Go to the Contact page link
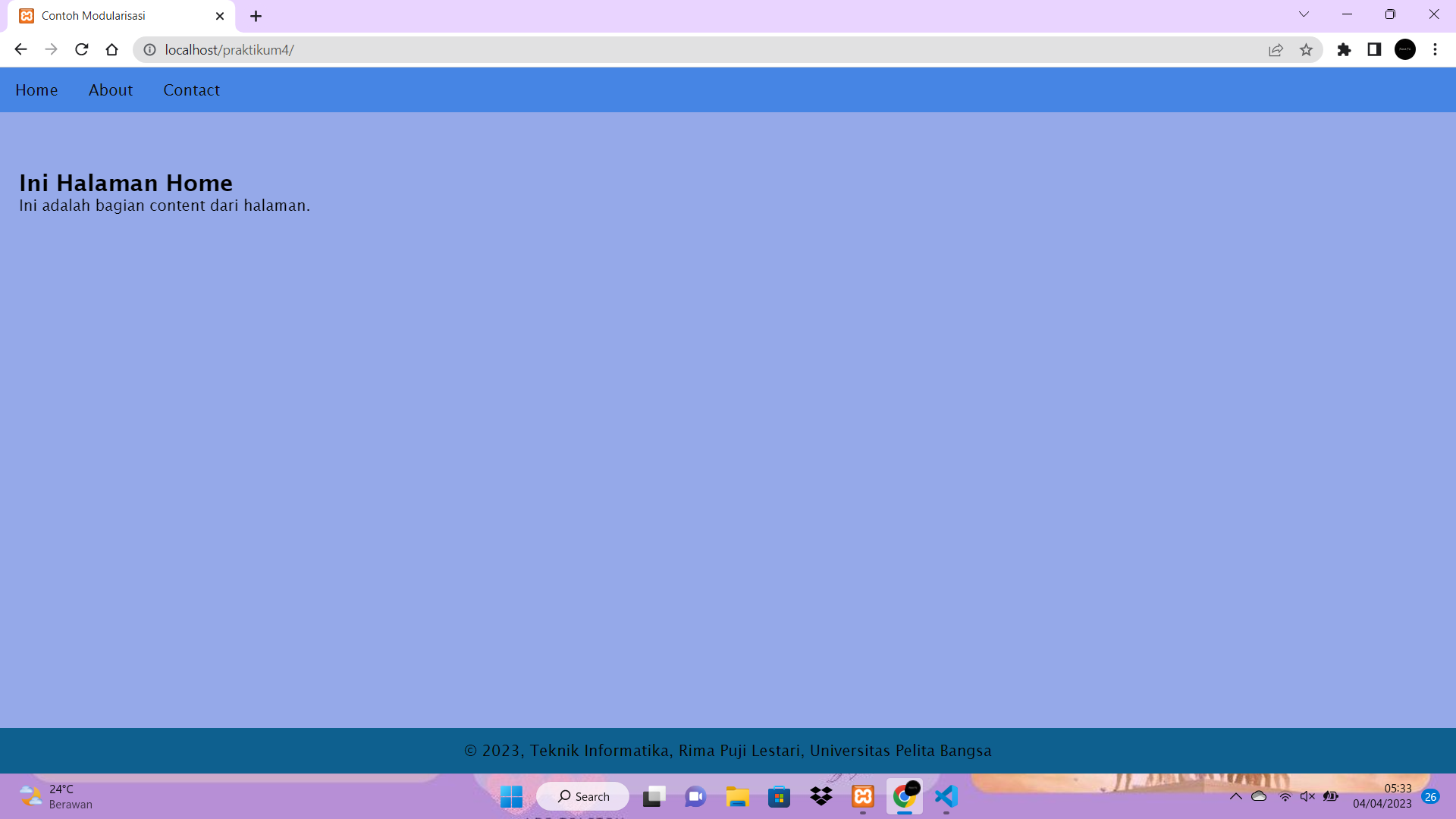The width and height of the screenshot is (1456, 819). [x=191, y=90]
